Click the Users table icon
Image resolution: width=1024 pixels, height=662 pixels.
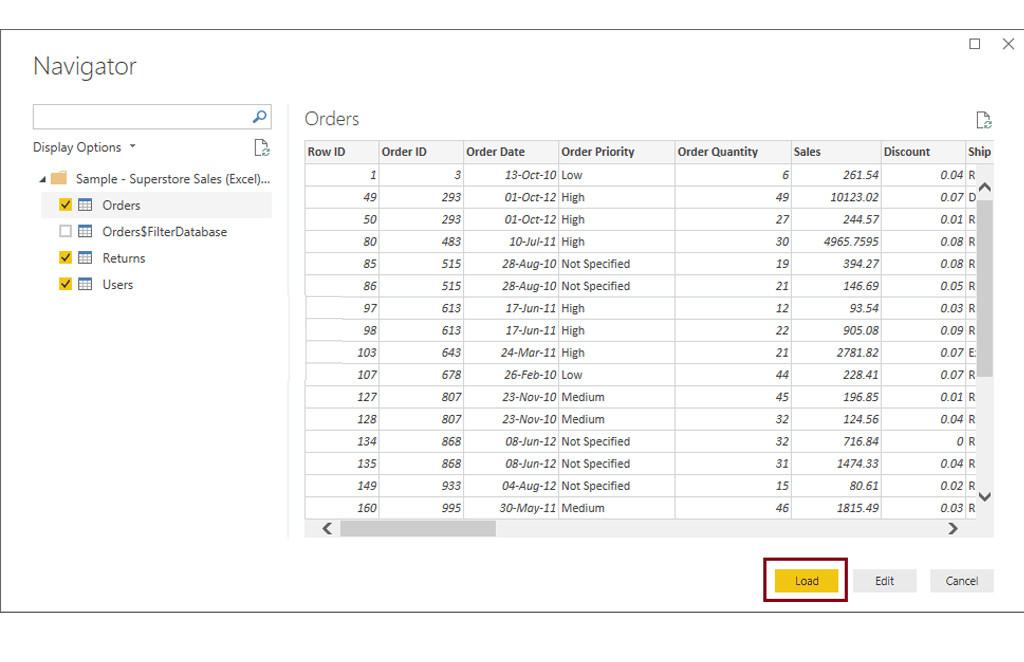(85, 284)
